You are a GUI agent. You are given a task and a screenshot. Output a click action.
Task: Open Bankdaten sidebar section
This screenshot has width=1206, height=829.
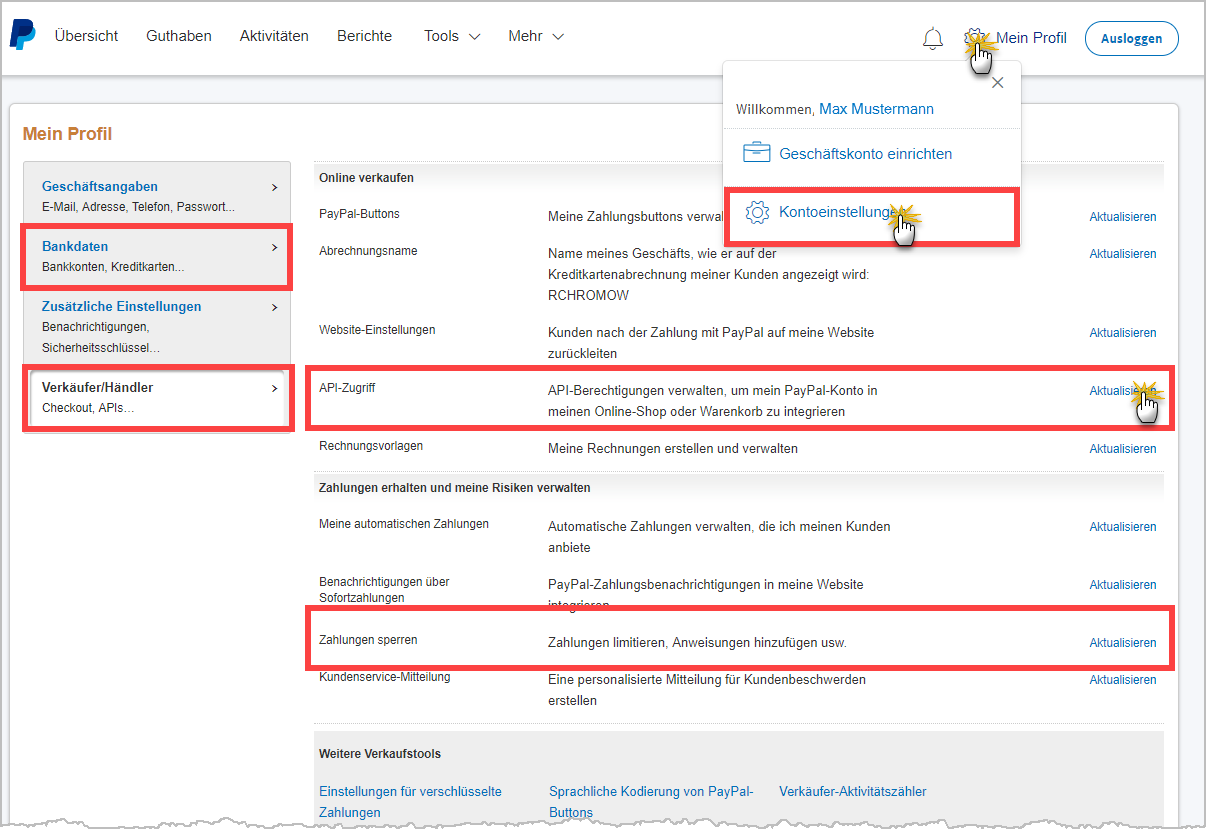(x=75, y=247)
